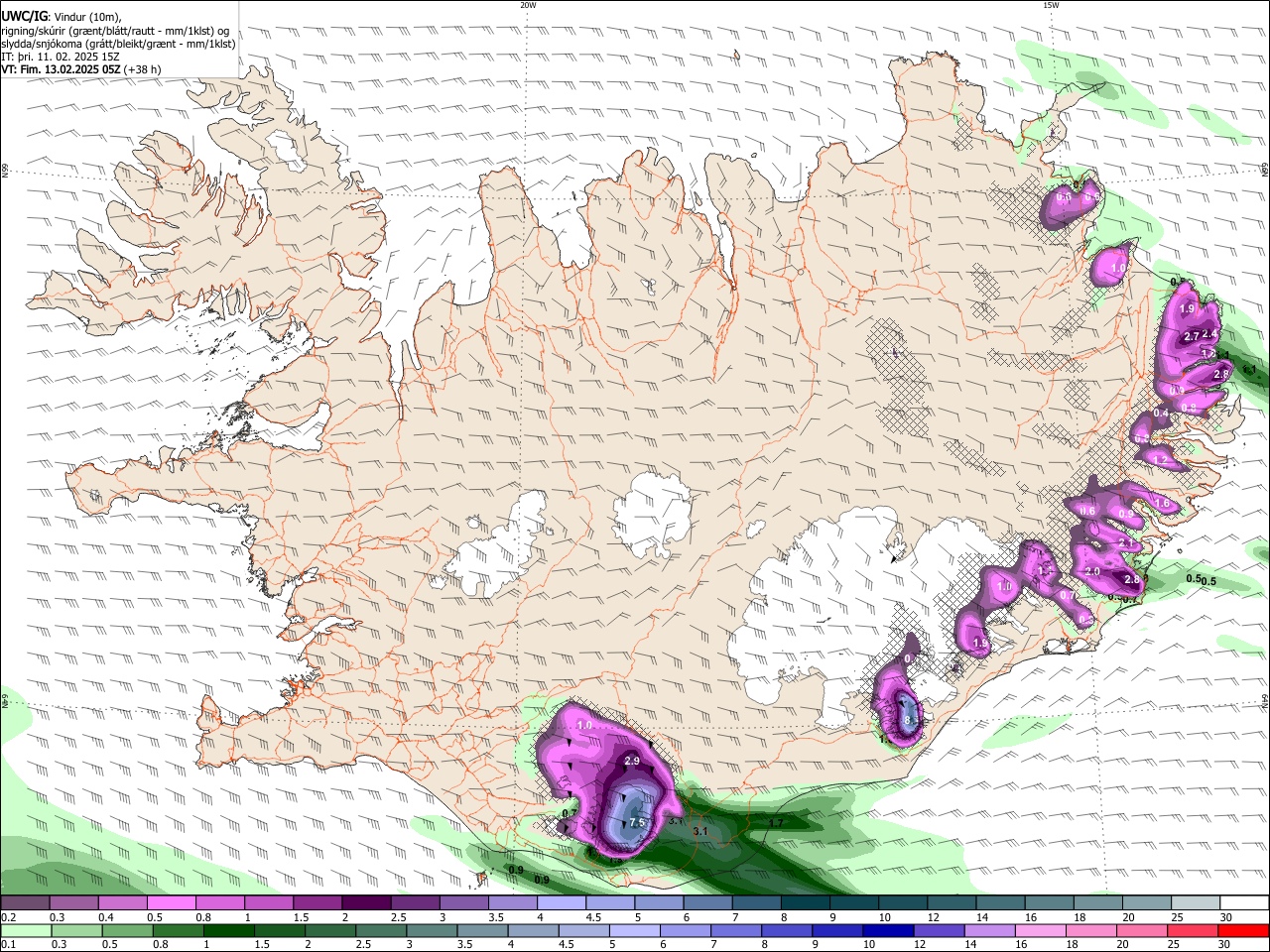Image resolution: width=1270 pixels, height=952 pixels.
Task: Click the 2.0 snowfall value in southeast
Action: 1092,572
